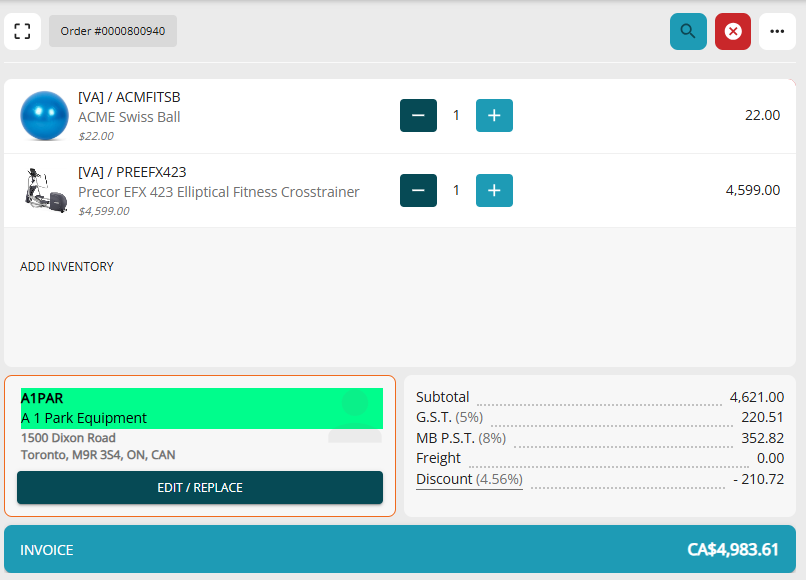Open the Discount (4.56%) link
This screenshot has width=806, height=580.
(x=469, y=479)
